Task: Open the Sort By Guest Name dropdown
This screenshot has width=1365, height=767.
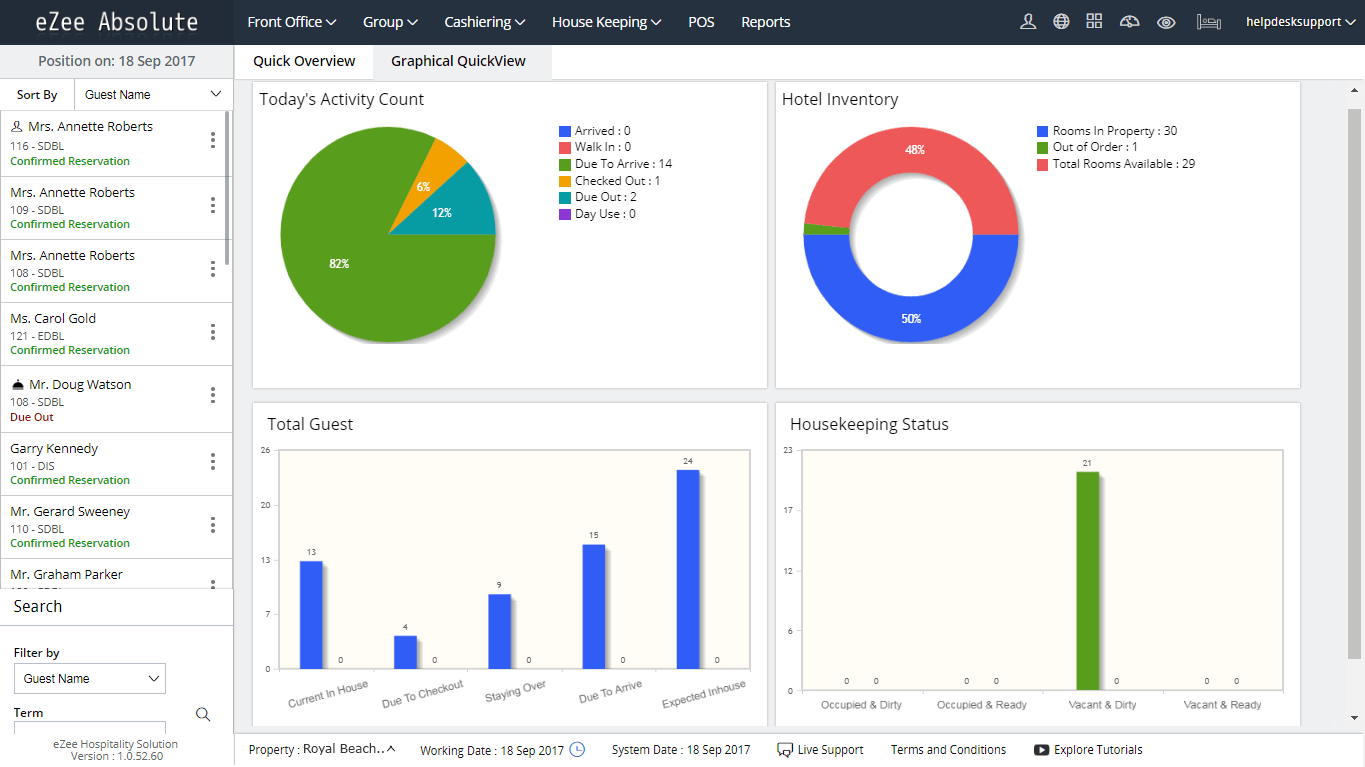Action: point(153,95)
